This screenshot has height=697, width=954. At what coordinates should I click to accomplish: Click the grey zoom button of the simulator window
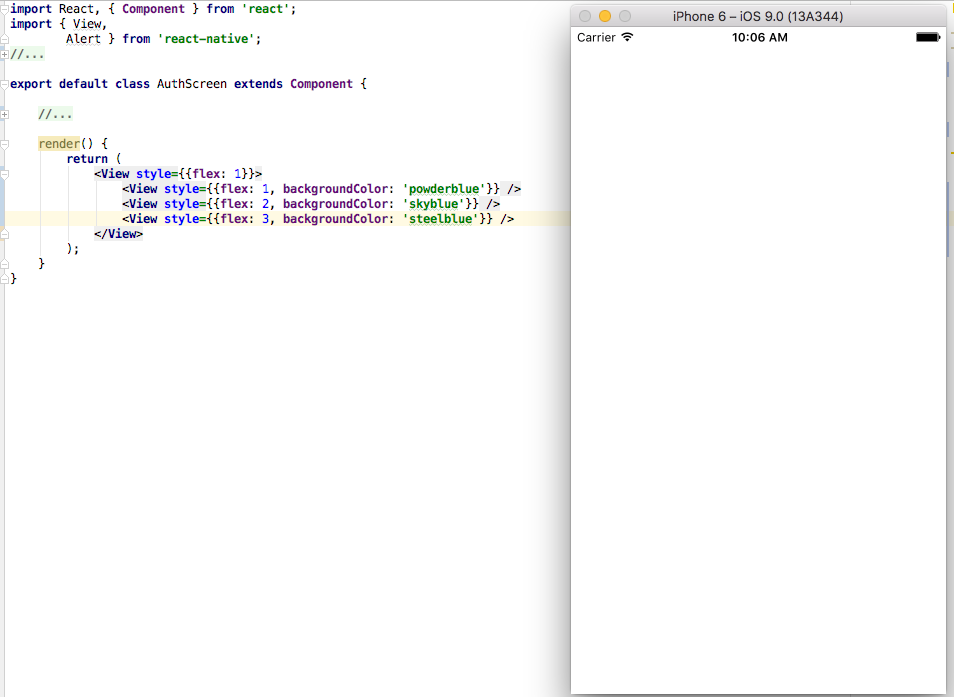click(625, 16)
